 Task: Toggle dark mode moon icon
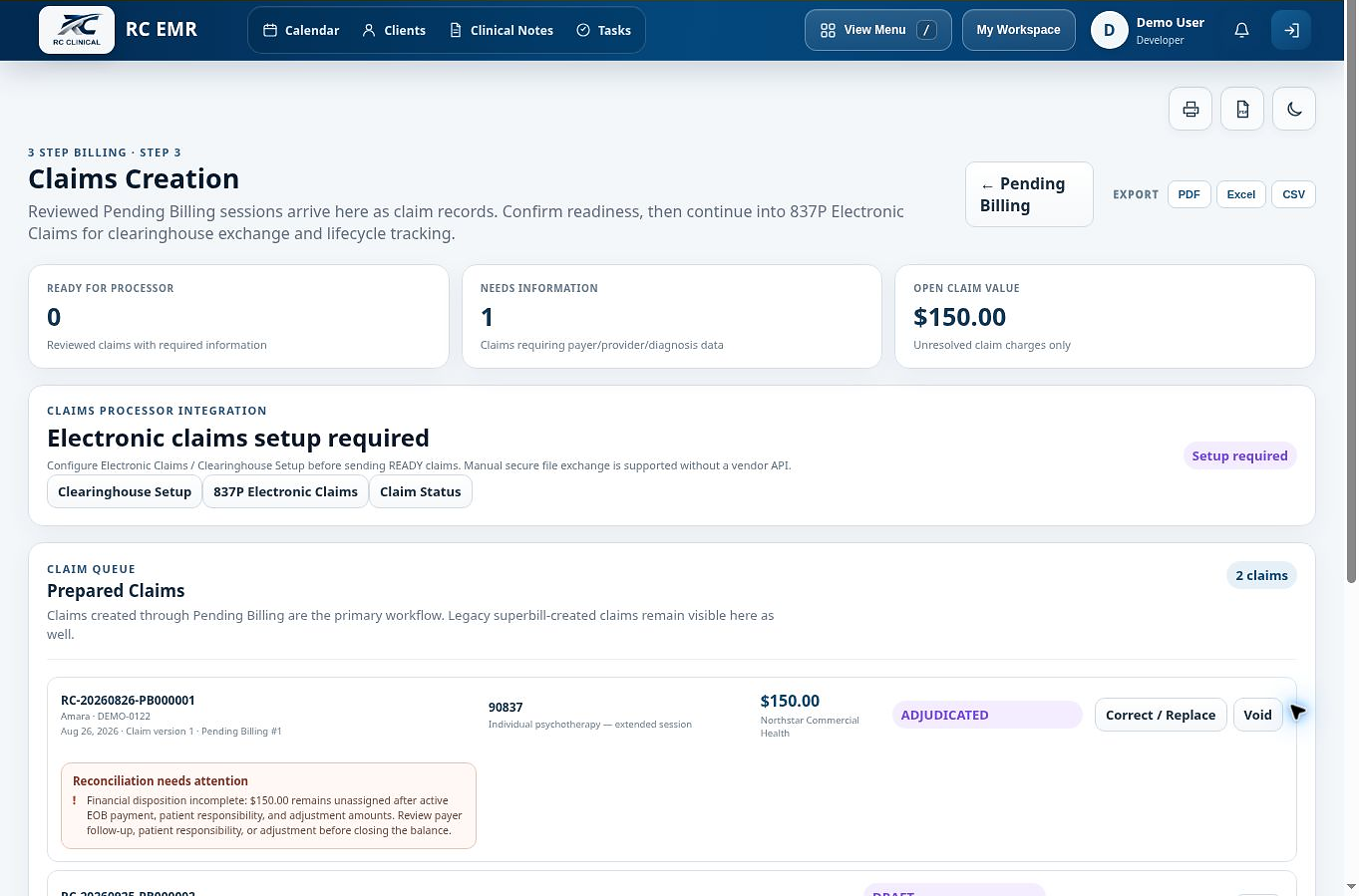point(1294,109)
